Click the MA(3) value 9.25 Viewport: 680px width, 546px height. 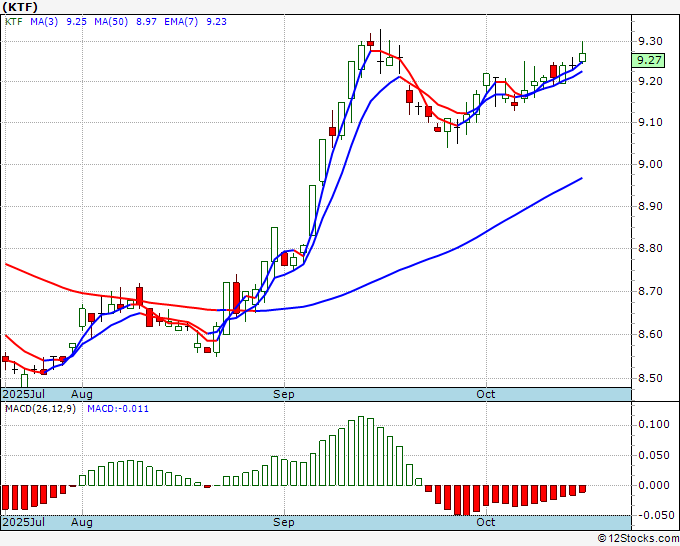pos(76,22)
